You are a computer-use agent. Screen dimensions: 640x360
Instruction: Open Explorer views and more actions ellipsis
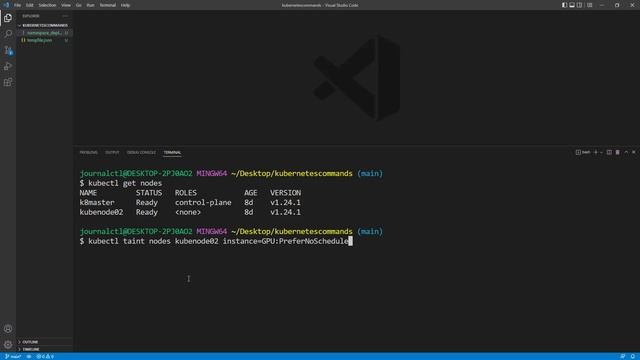coord(65,16)
